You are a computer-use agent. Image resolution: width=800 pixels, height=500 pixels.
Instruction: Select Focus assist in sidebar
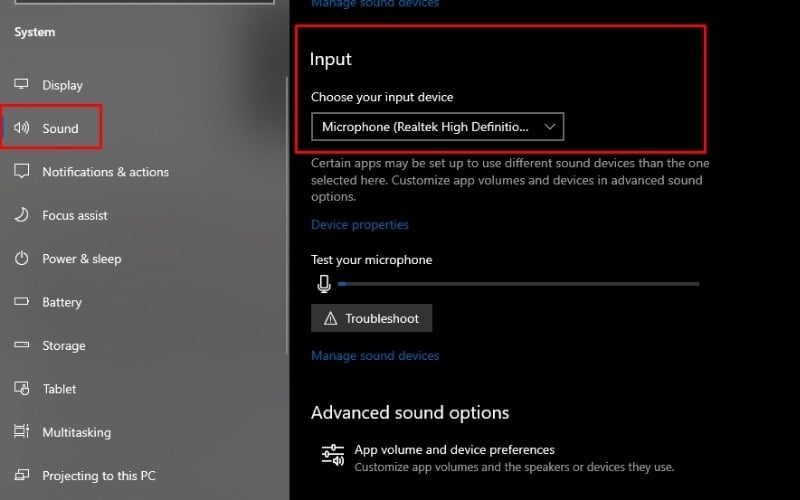coord(74,215)
